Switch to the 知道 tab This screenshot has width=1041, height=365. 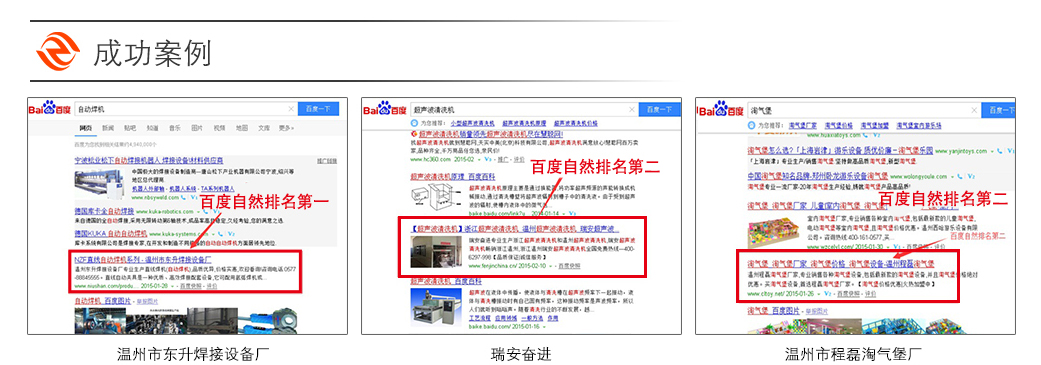coord(153,128)
